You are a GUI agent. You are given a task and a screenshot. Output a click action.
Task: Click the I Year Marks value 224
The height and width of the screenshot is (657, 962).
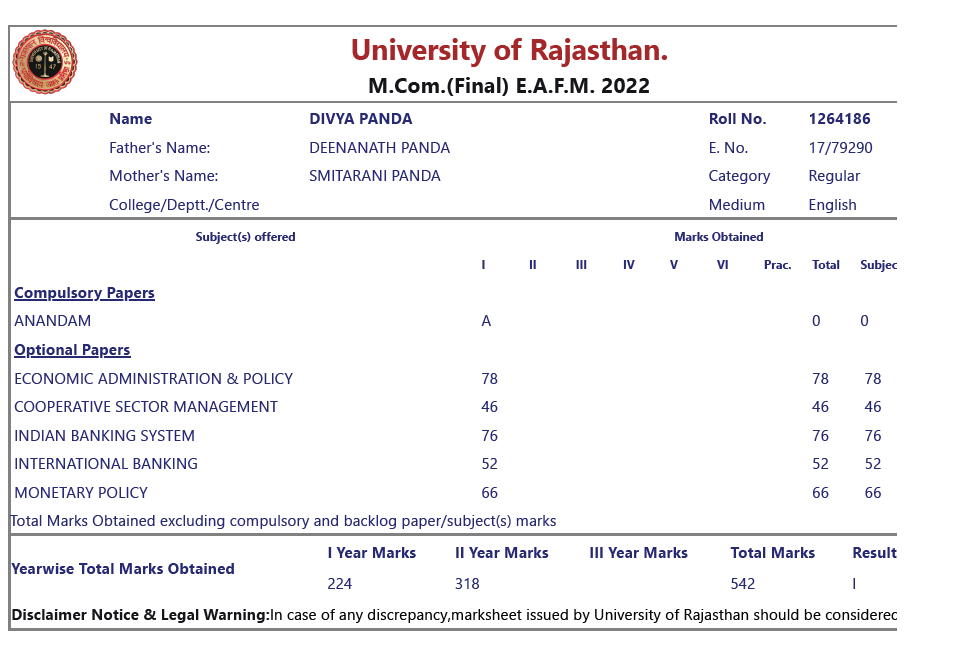[339, 584]
